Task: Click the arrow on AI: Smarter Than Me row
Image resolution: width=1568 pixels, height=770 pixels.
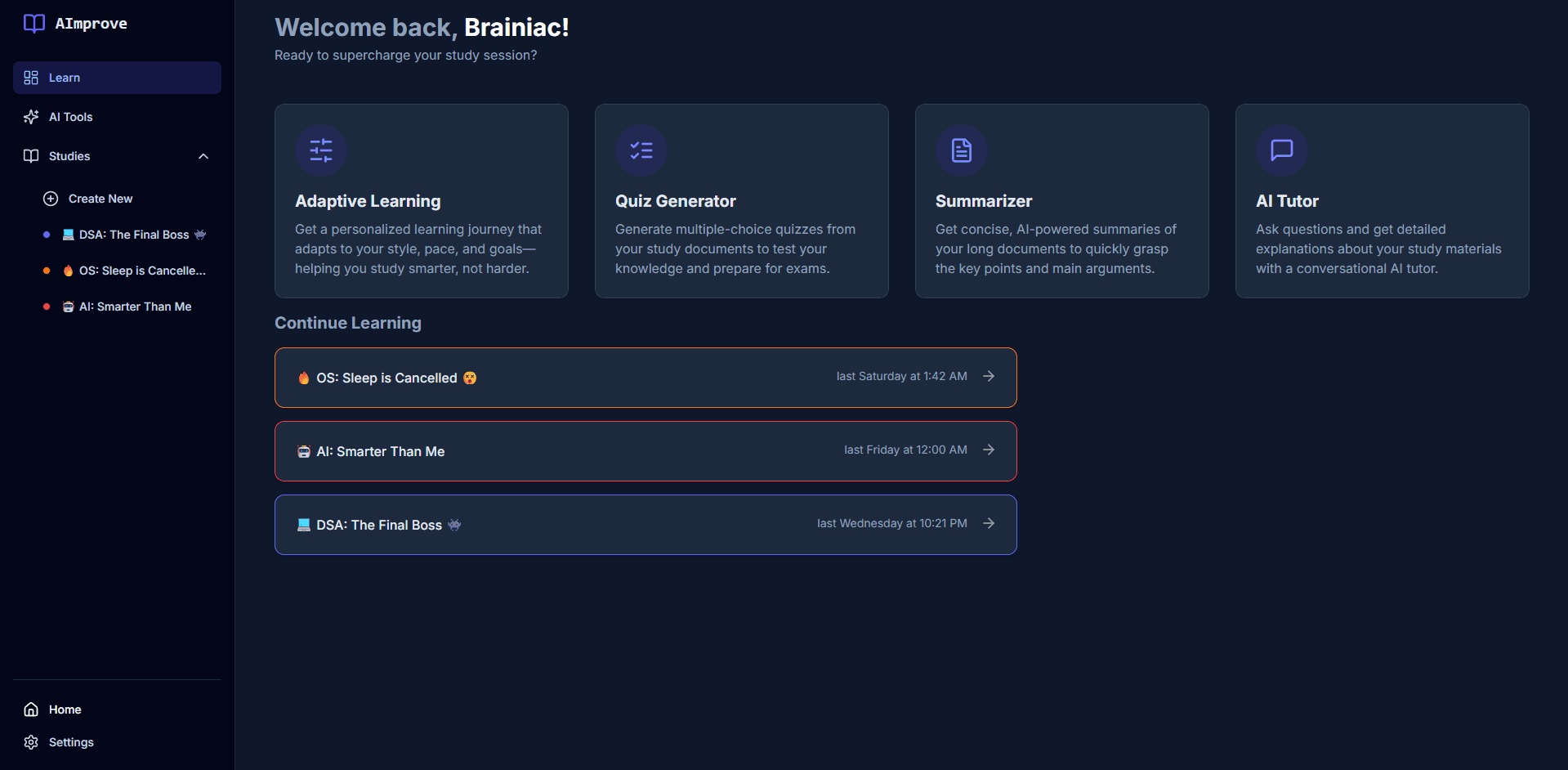Action: pos(988,450)
